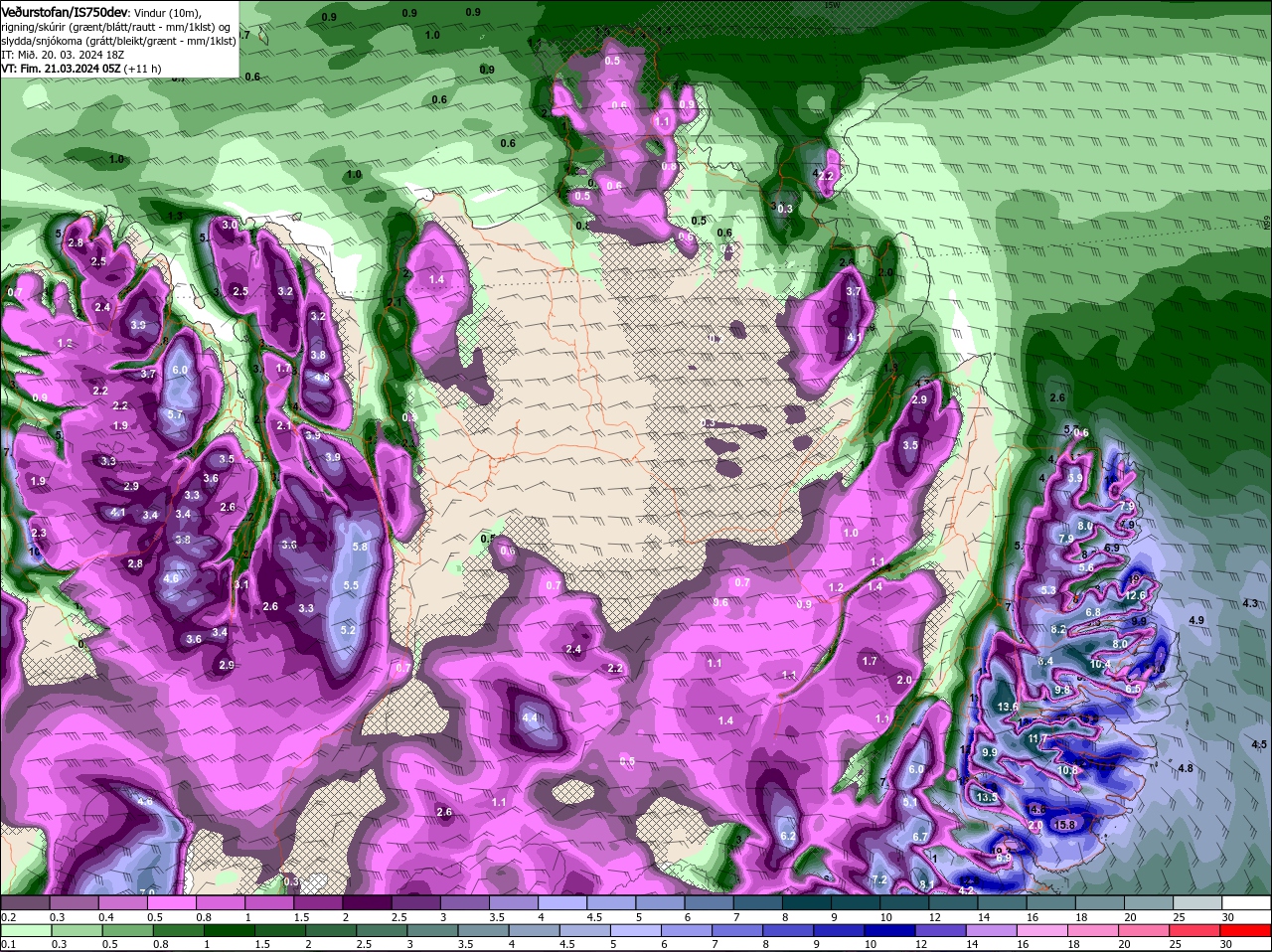The image size is (1272, 952).
Task: Pick the darkest green swatch between 1 and 1.5 in lower legend
Action: [x=229, y=931]
